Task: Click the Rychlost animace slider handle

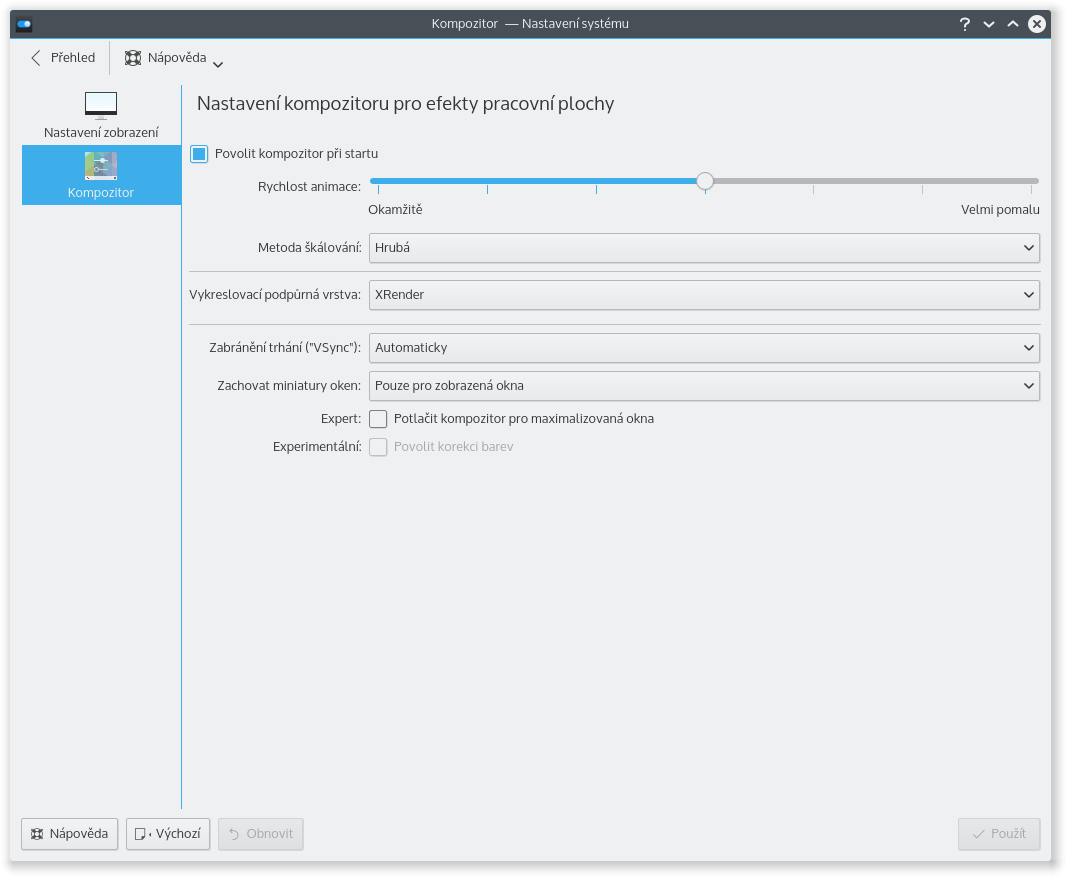Action: click(x=705, y=181)
